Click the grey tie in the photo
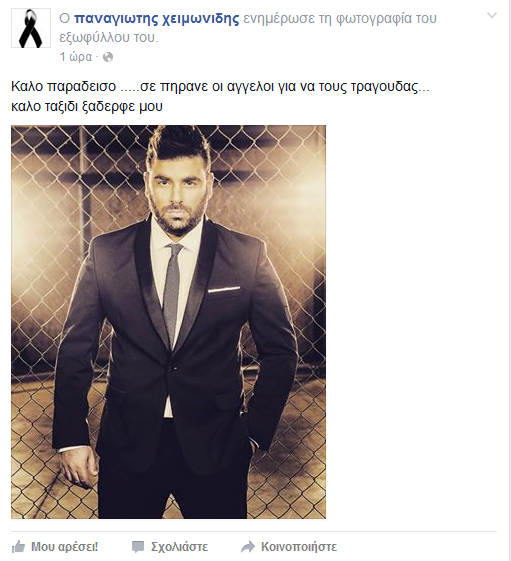 (172, 293)
